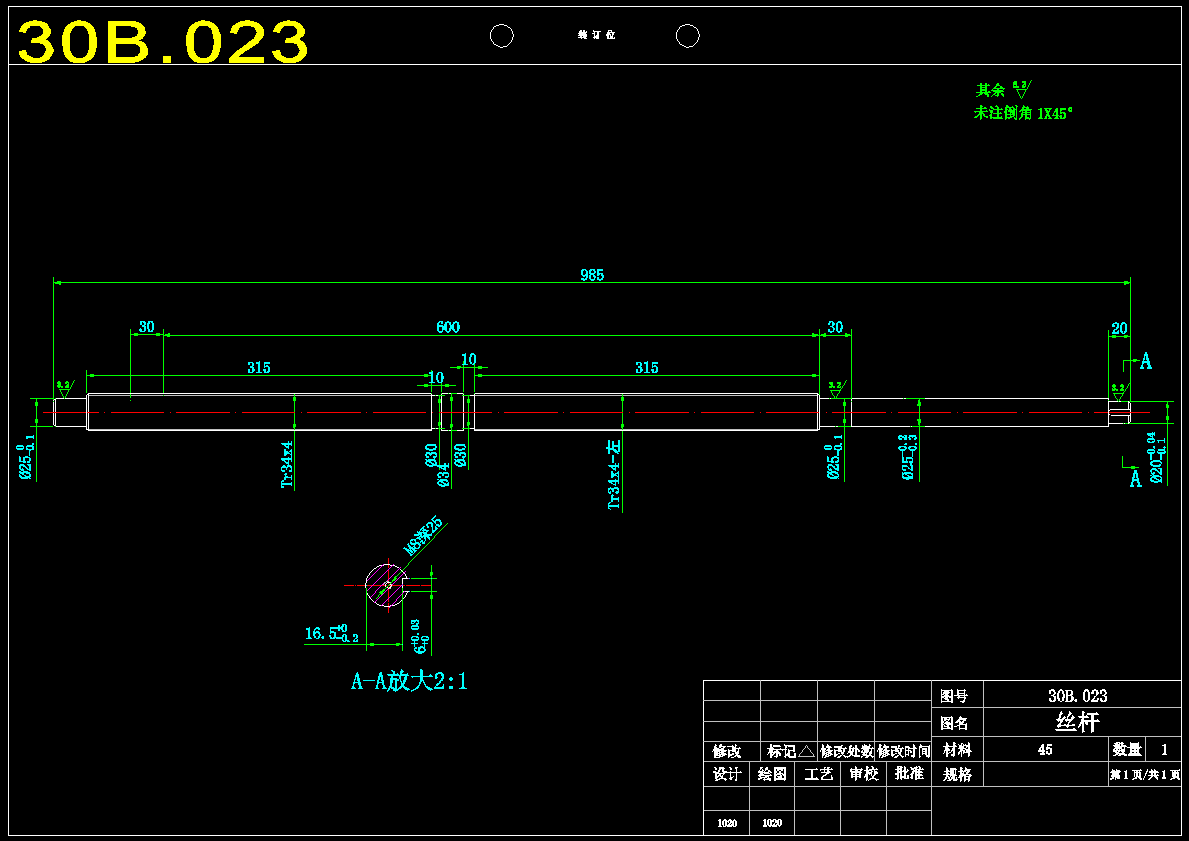Click the 315 dimension above Tr34x4-左 thread

646,368
